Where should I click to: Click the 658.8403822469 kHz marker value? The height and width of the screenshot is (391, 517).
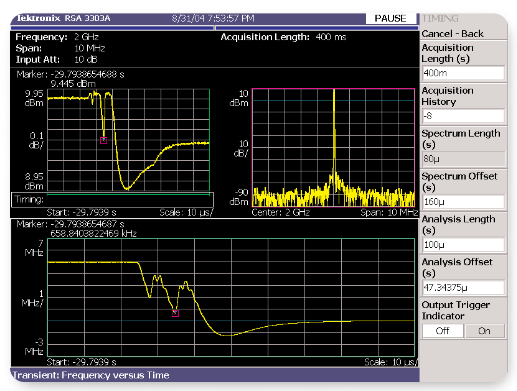93,233
